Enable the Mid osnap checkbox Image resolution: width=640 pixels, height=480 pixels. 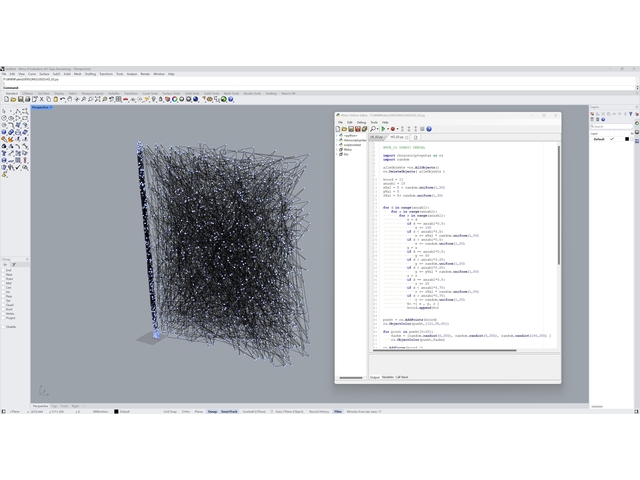click(x=4, y=283)
